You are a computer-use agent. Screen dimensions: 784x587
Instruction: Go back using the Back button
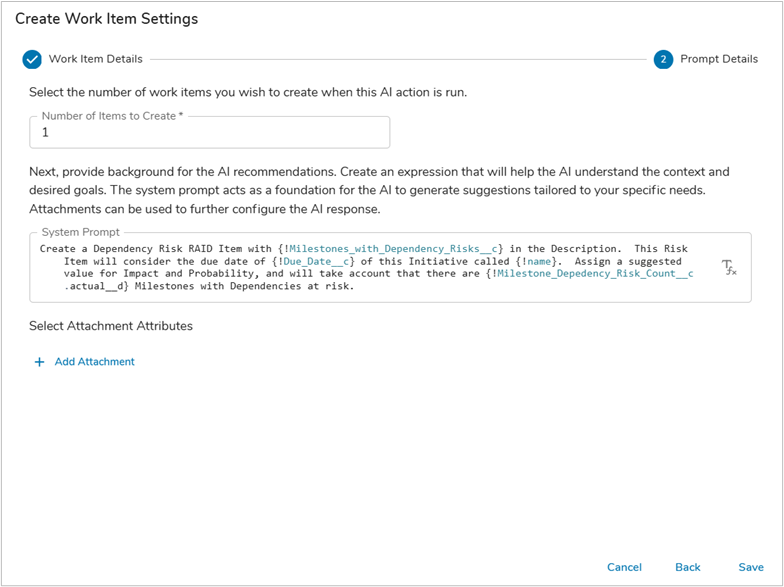coord(687,567)
